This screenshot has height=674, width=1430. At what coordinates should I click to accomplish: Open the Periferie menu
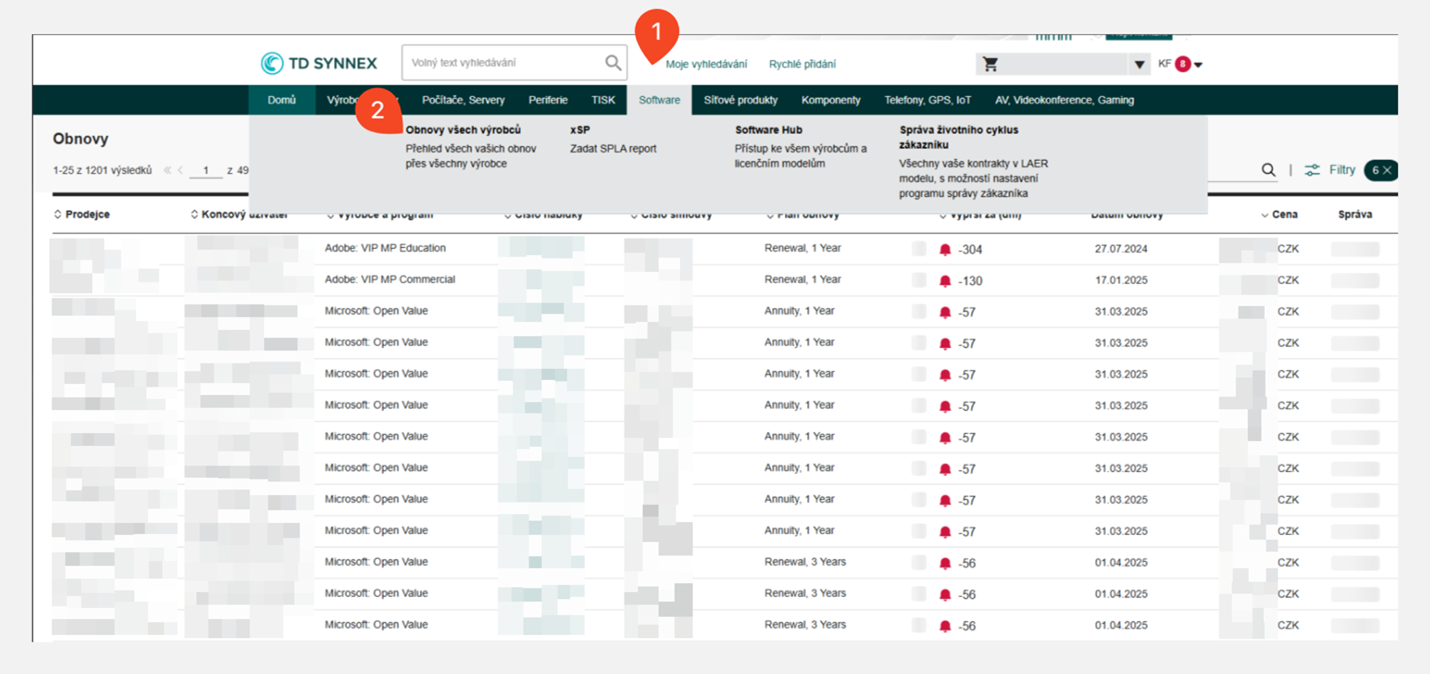(x=548, y=100)
